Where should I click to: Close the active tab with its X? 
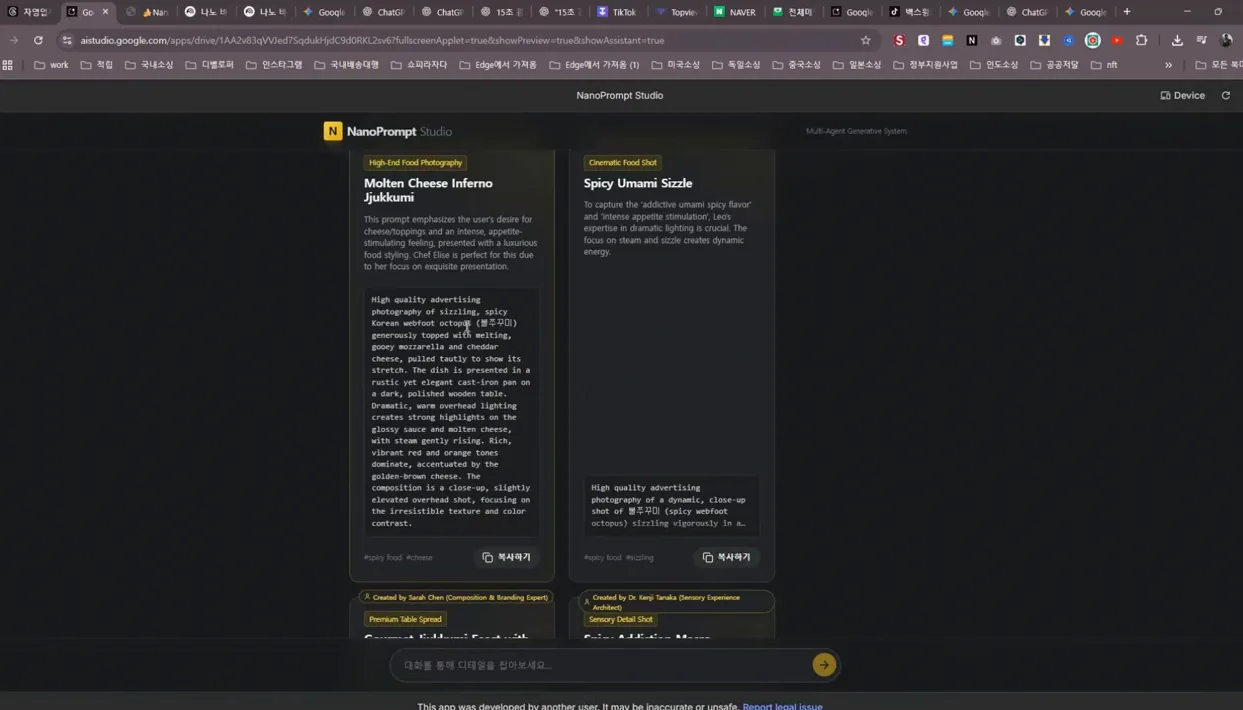pos(105,12)
